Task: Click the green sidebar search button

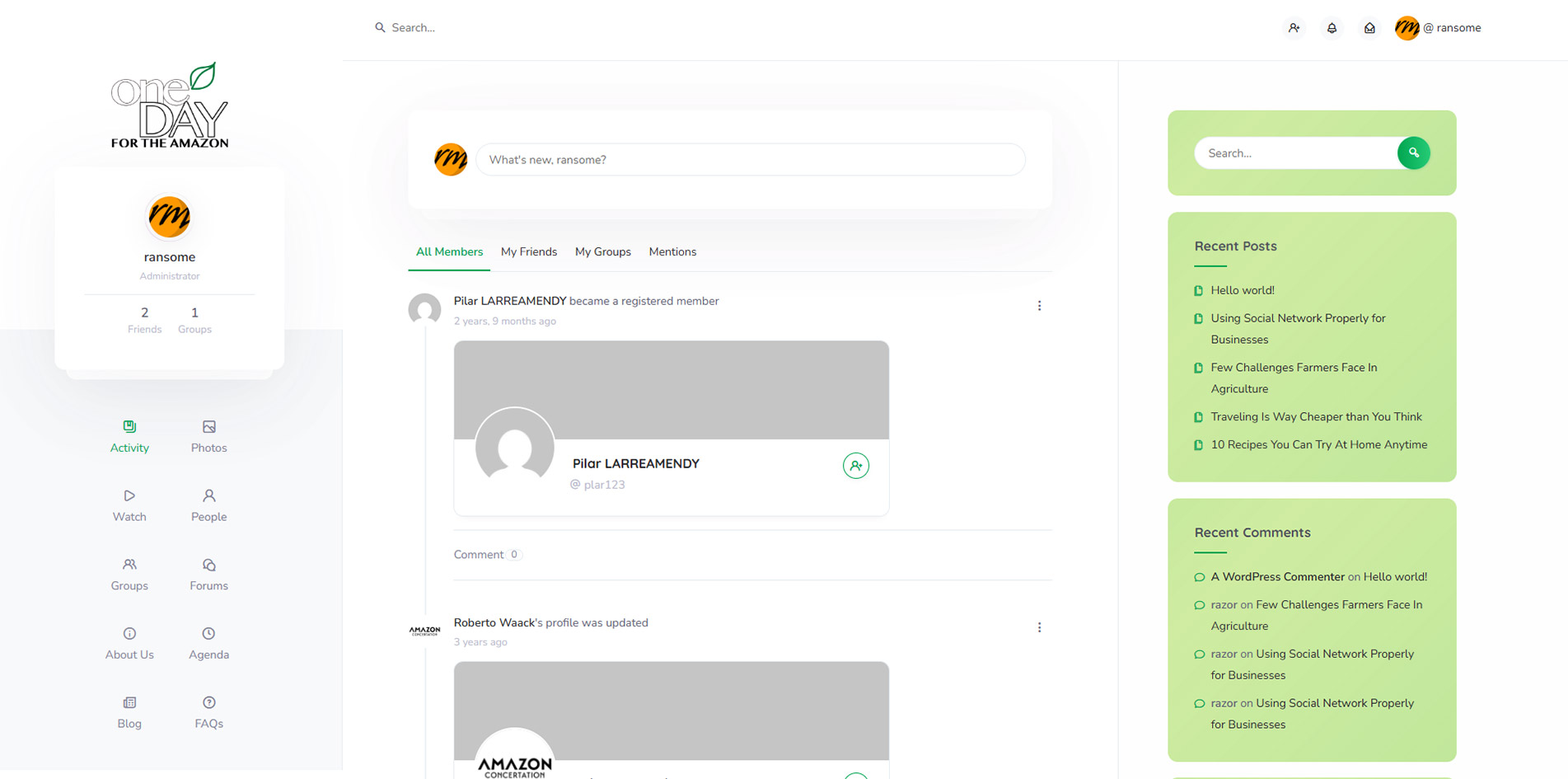Action: pos(1413,153)
